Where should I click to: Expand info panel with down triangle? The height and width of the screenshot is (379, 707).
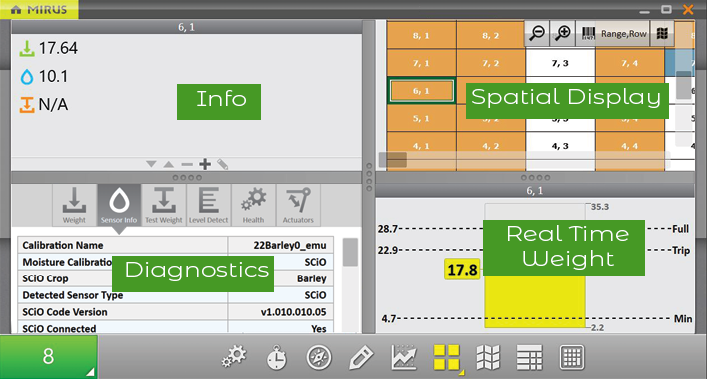point(151,164)
